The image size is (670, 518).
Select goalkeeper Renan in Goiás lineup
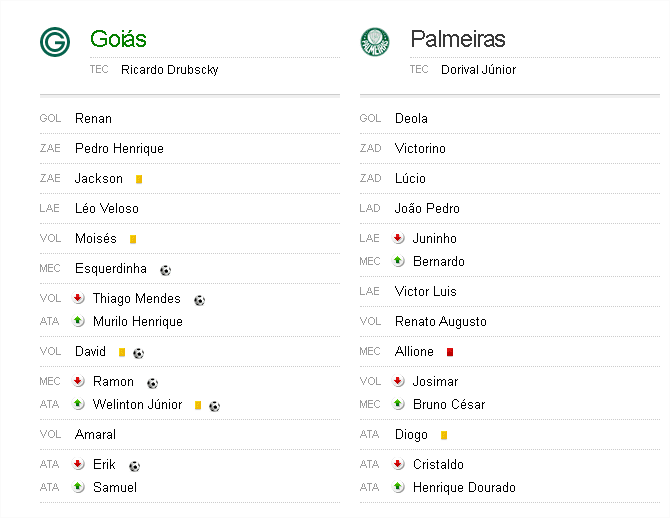coord(93,118)
